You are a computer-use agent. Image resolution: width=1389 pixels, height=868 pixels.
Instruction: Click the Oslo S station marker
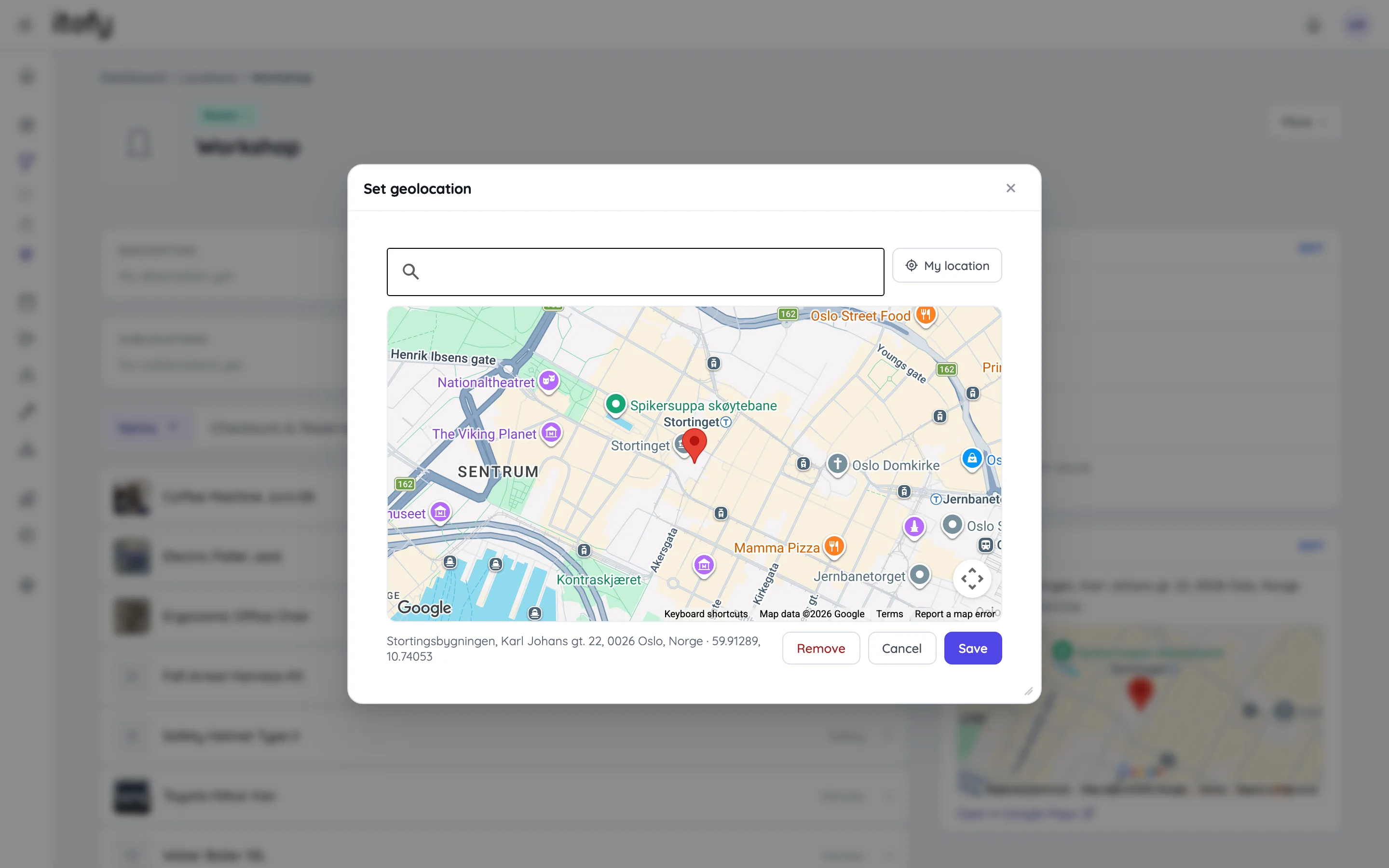(x=952, y=525)
